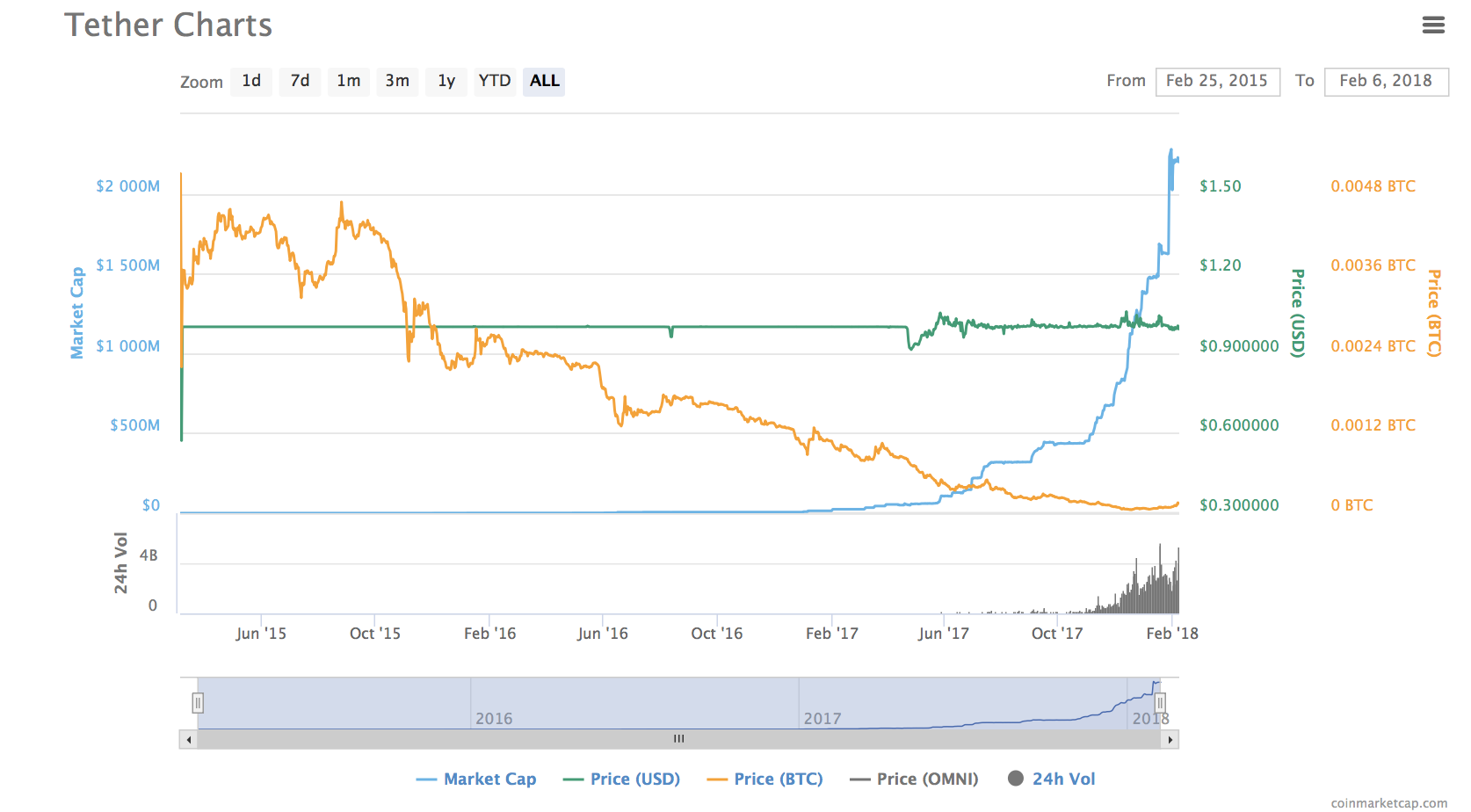Click the navigator scrollbar left arrow
This screenshot has height=812, width=1471.
click(x=188, y=740)
